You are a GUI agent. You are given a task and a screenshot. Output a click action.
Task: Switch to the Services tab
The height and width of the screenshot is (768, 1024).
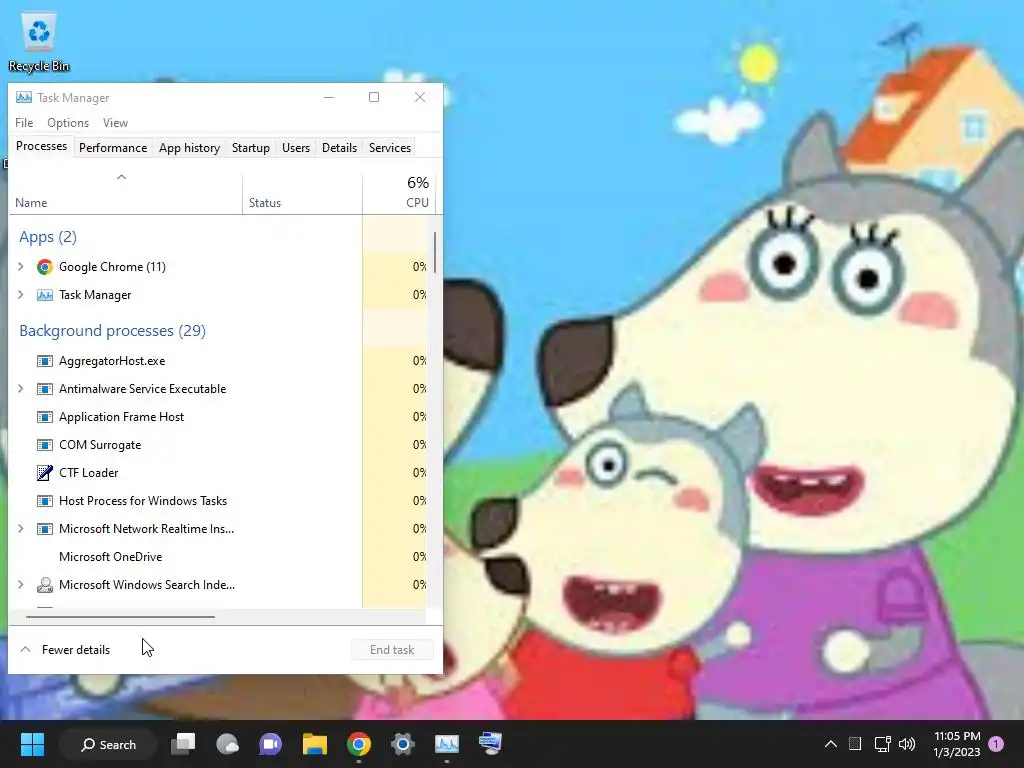point(390,148)
